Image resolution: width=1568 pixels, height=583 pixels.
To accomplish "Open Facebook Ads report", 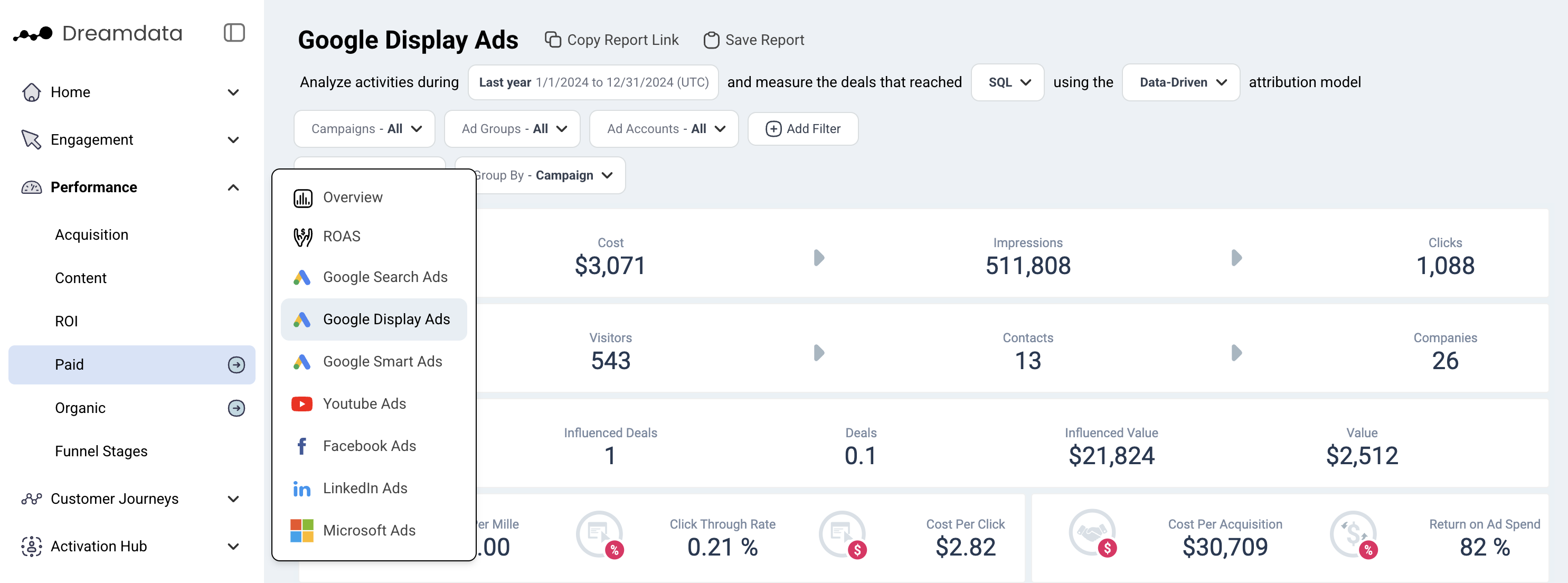I will 369,446.
